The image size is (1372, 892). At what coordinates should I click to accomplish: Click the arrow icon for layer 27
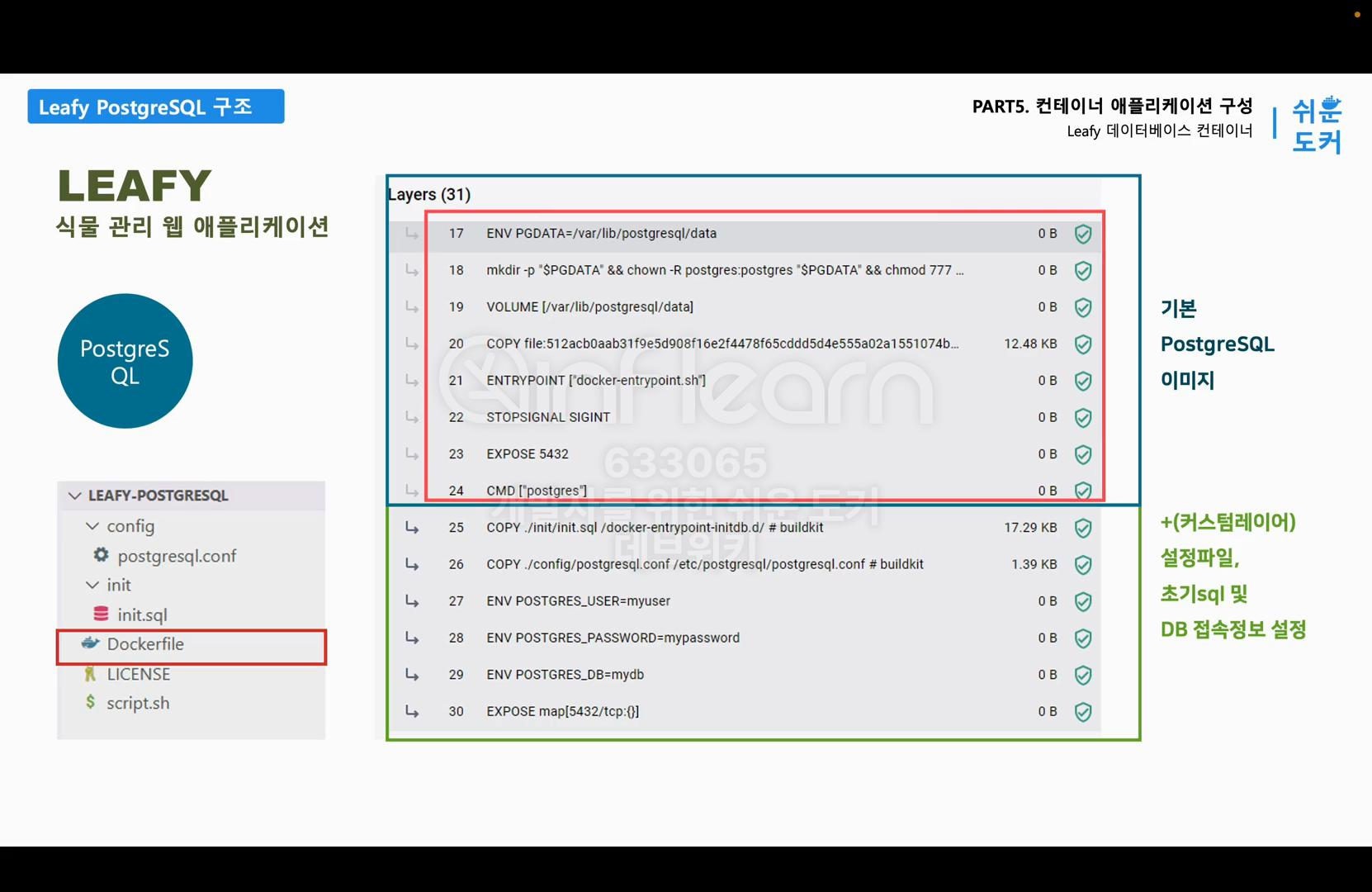[x=412, y=600]
